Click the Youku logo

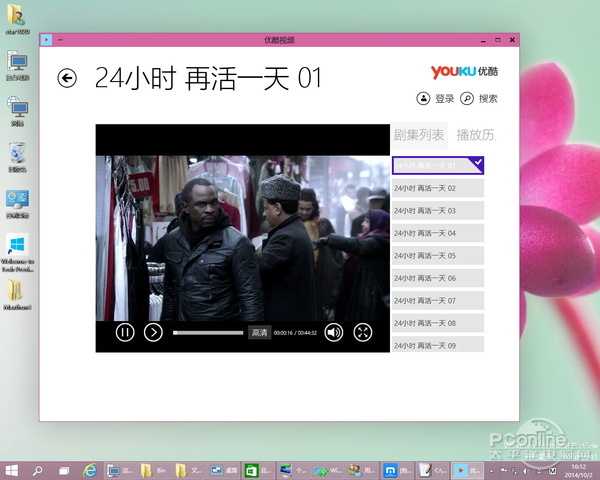pos(464,72)
